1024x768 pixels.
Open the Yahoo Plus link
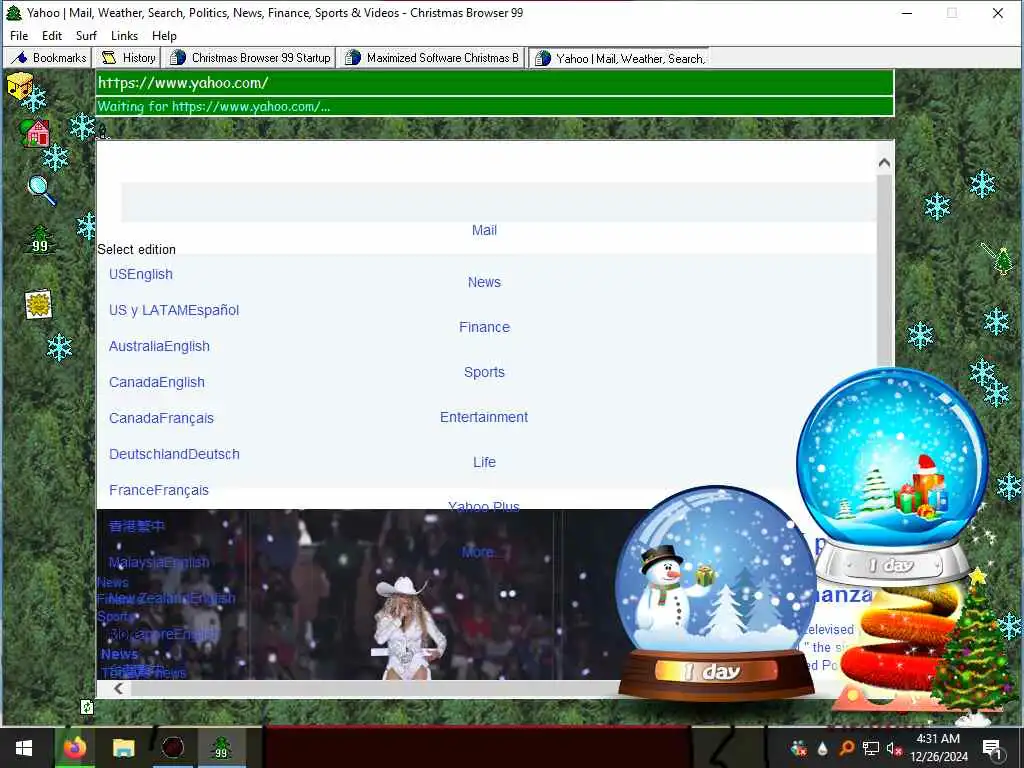(x=484, y=505)
